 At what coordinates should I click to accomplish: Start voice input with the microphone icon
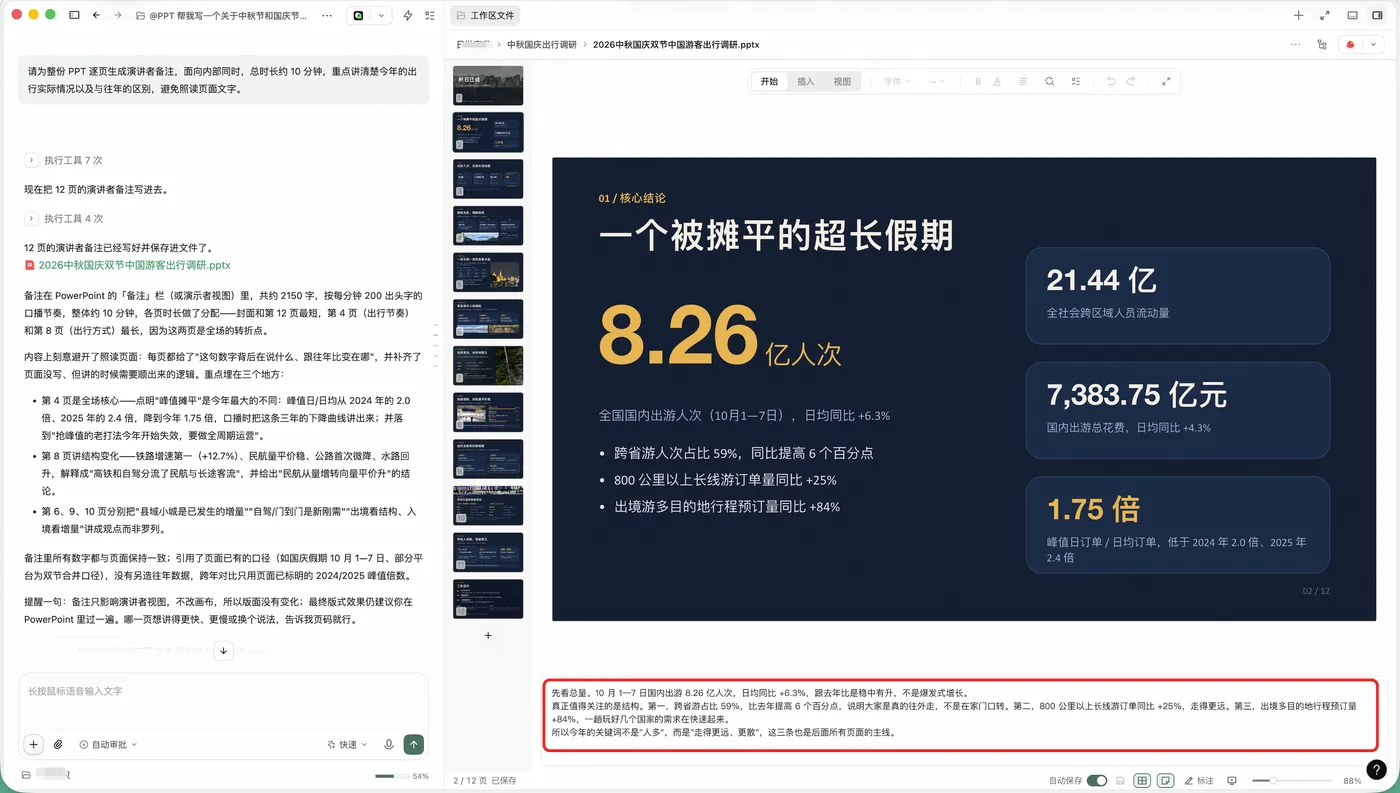[390, 744]
